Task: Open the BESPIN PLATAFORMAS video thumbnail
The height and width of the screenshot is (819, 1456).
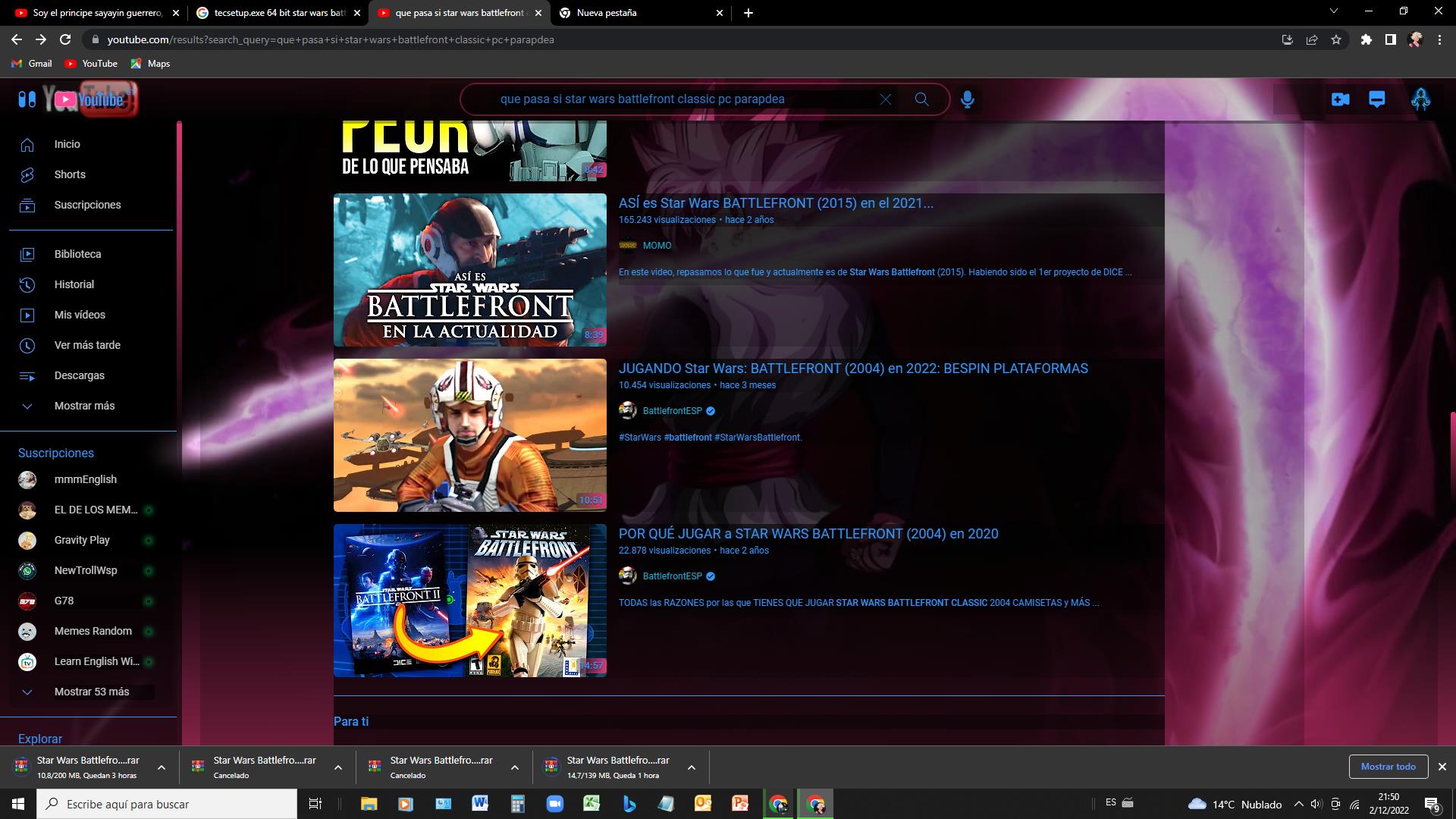Action: pos(470,435)
